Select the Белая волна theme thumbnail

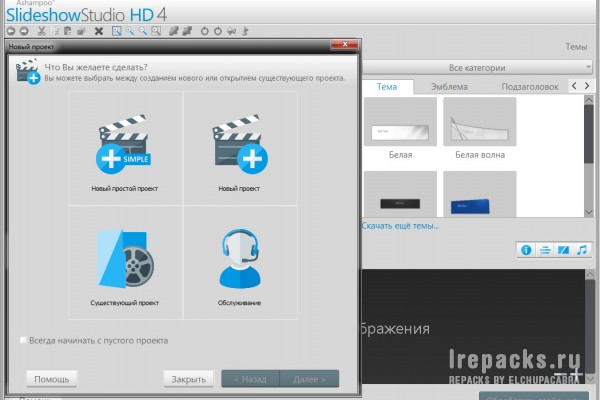(x=480, y=121)
